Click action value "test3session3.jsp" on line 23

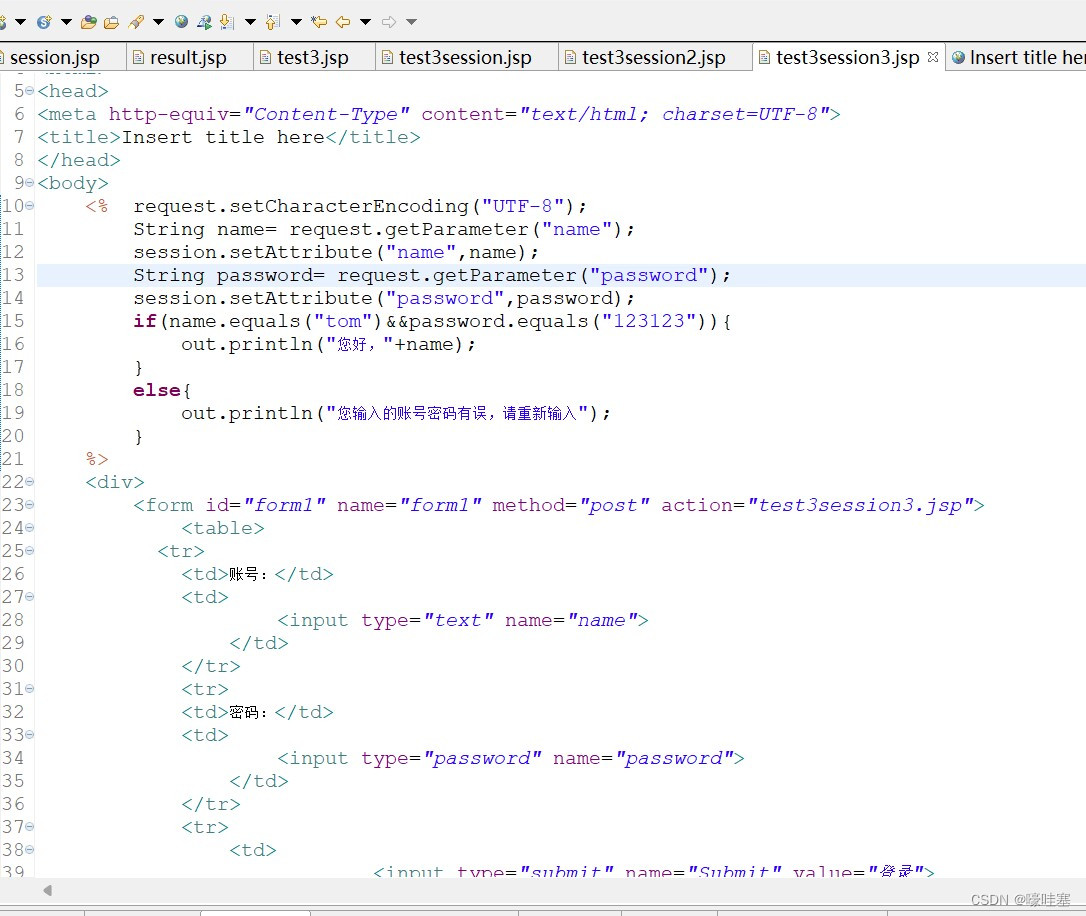(x=861, y=505)
